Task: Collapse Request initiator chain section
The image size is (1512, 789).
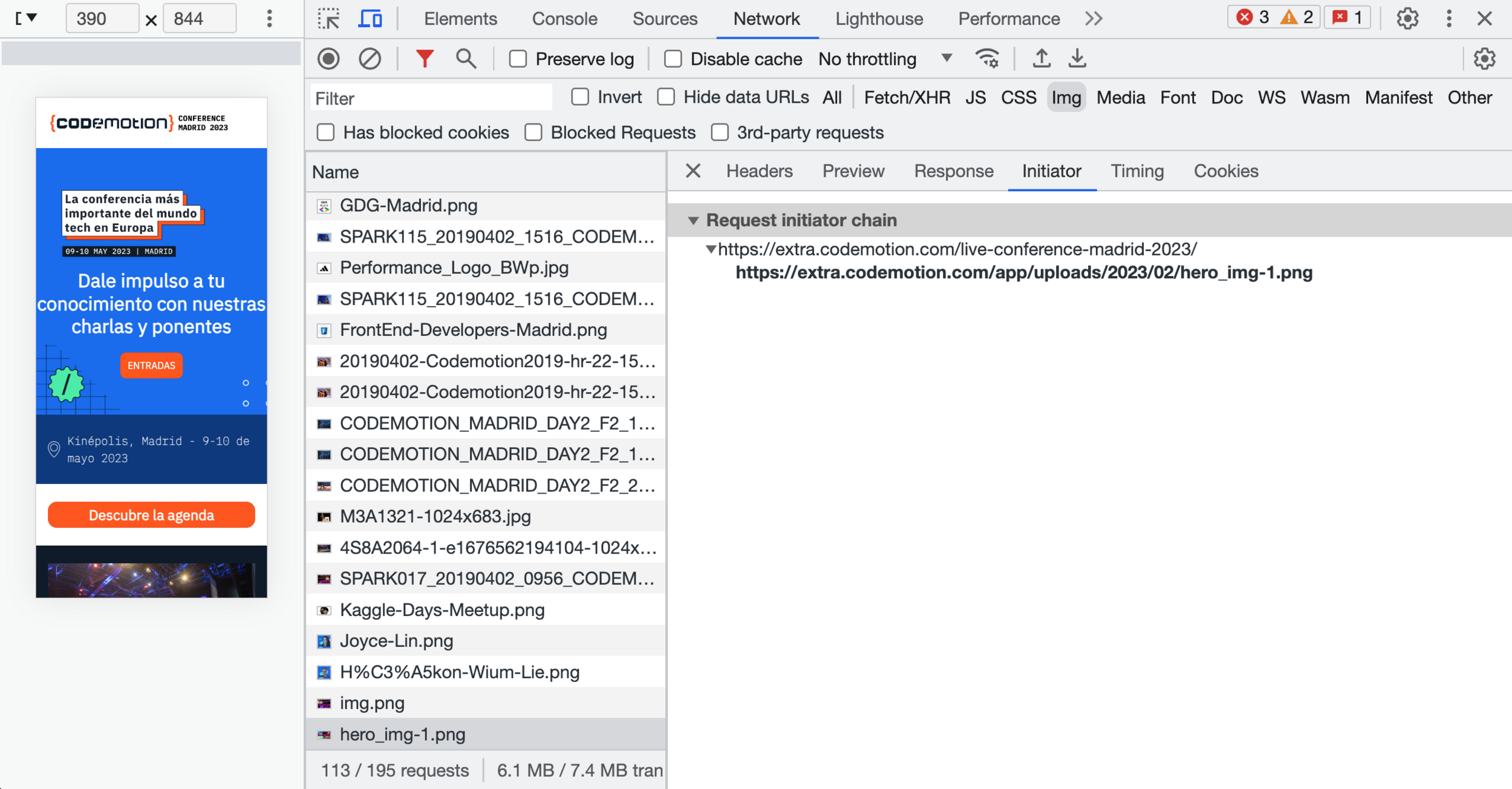Action: pyautogui.click(x=693, y=220)
